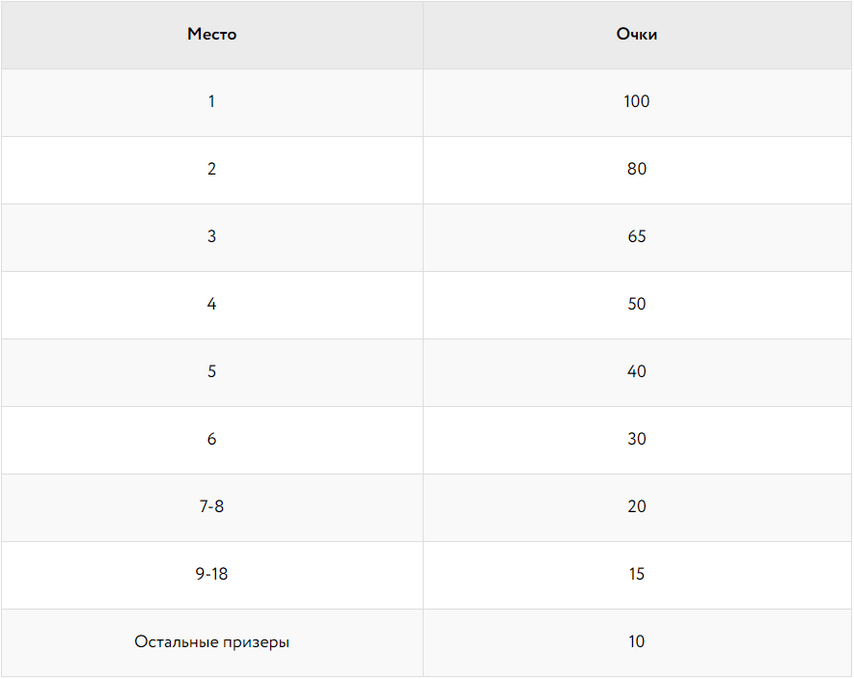Select the cell with place 3

(x=212, y=237)
